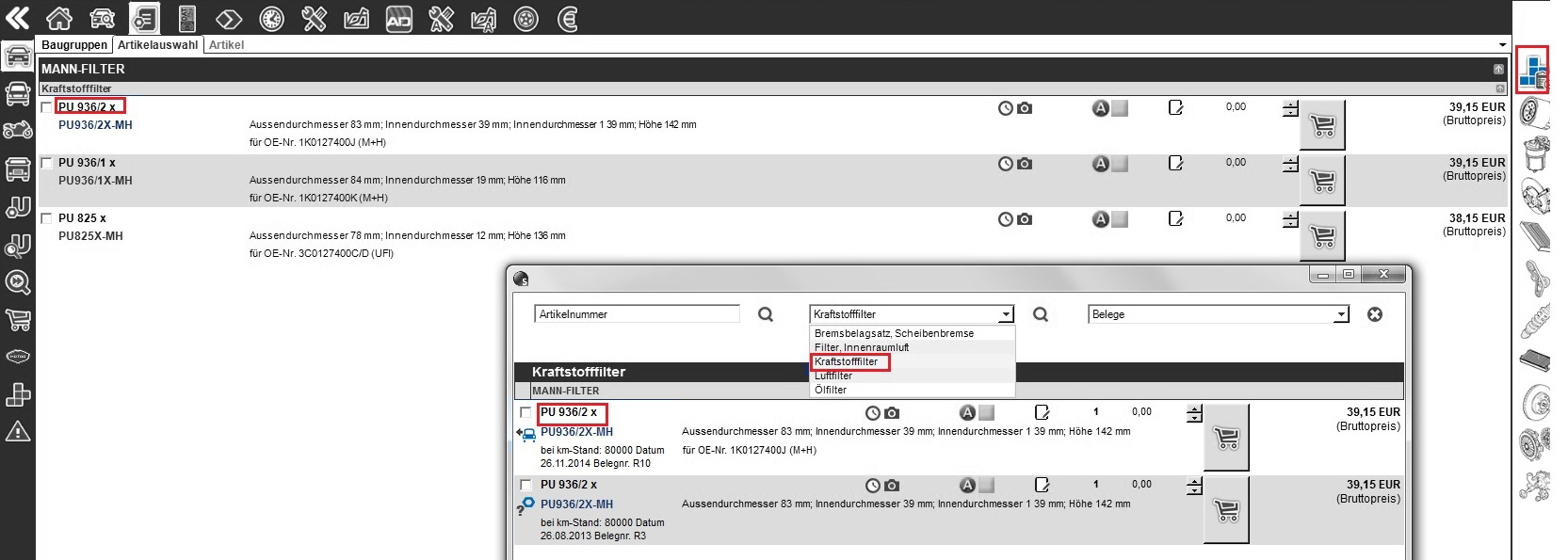Click grey status square in PU 936/1 x row
Image resolution: width=1568 pixels, height=560 pixels.
pyautogui.click(x=1120, y=164)
